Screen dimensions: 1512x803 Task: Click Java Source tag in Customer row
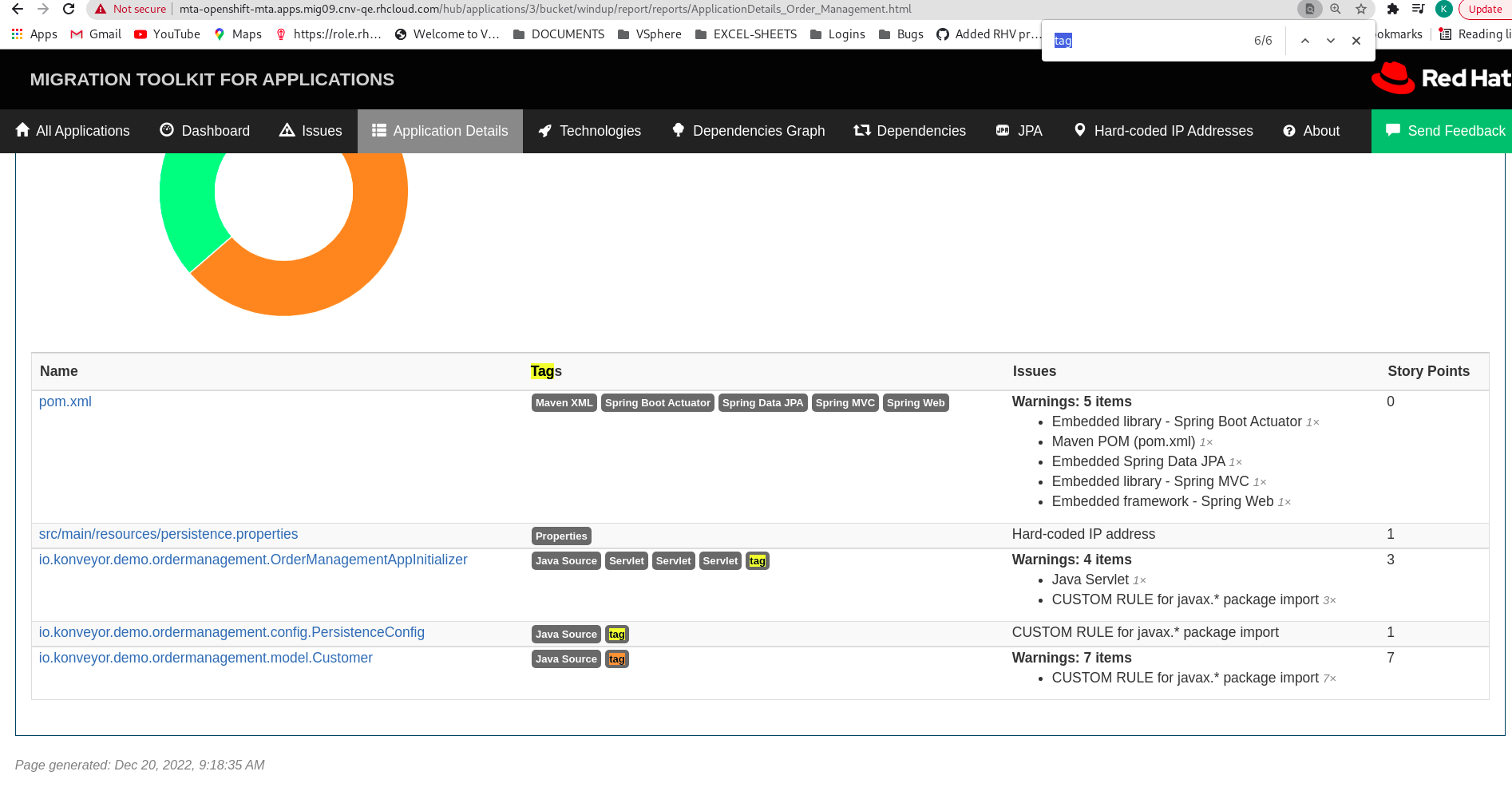566,659
